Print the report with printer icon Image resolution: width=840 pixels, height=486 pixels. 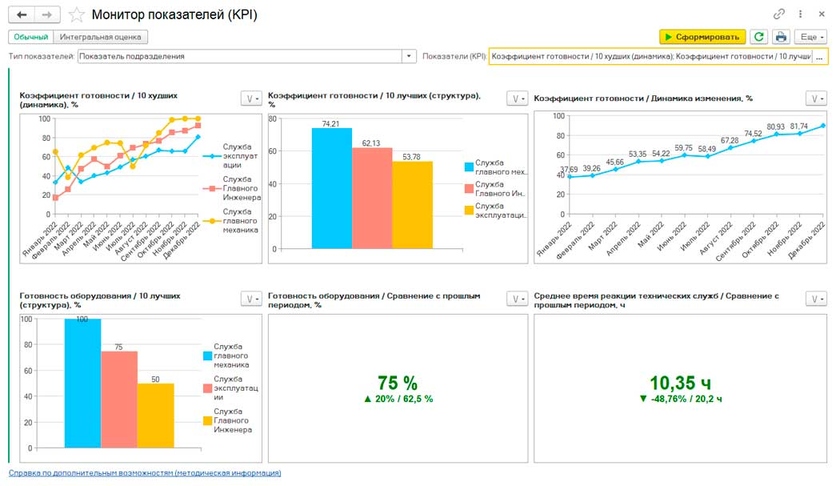pyautogui.click(x=781, y=37)
